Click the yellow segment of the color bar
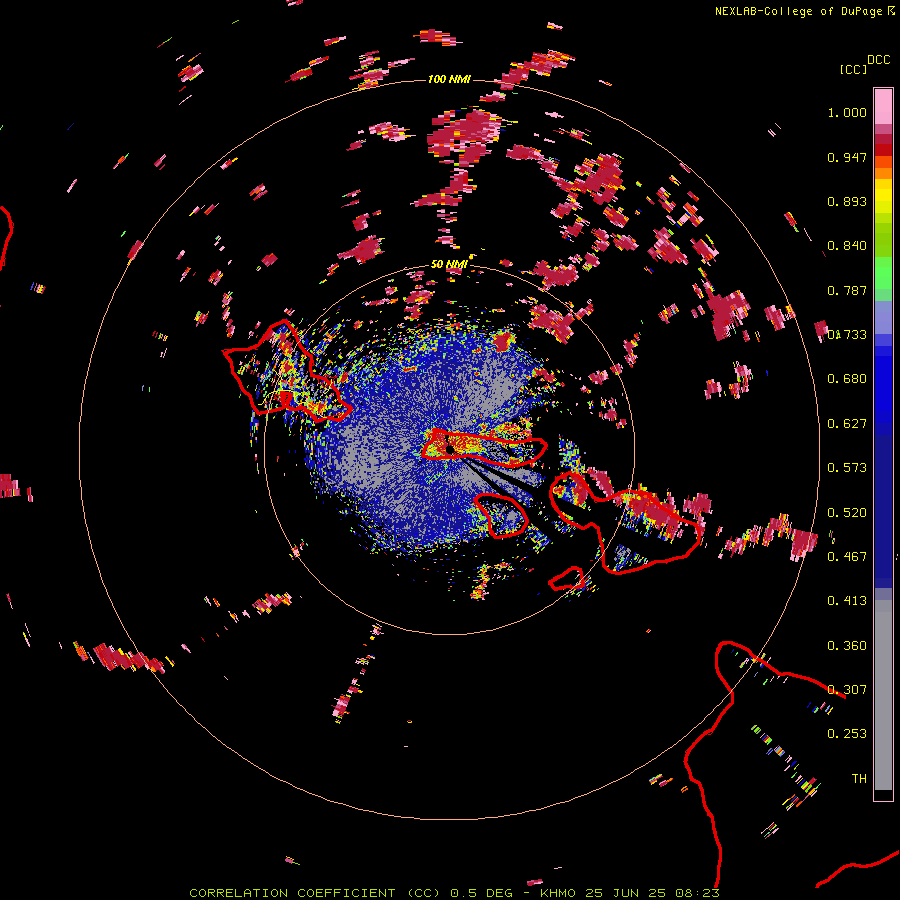The image size is (900, 900). coord(883,197)
